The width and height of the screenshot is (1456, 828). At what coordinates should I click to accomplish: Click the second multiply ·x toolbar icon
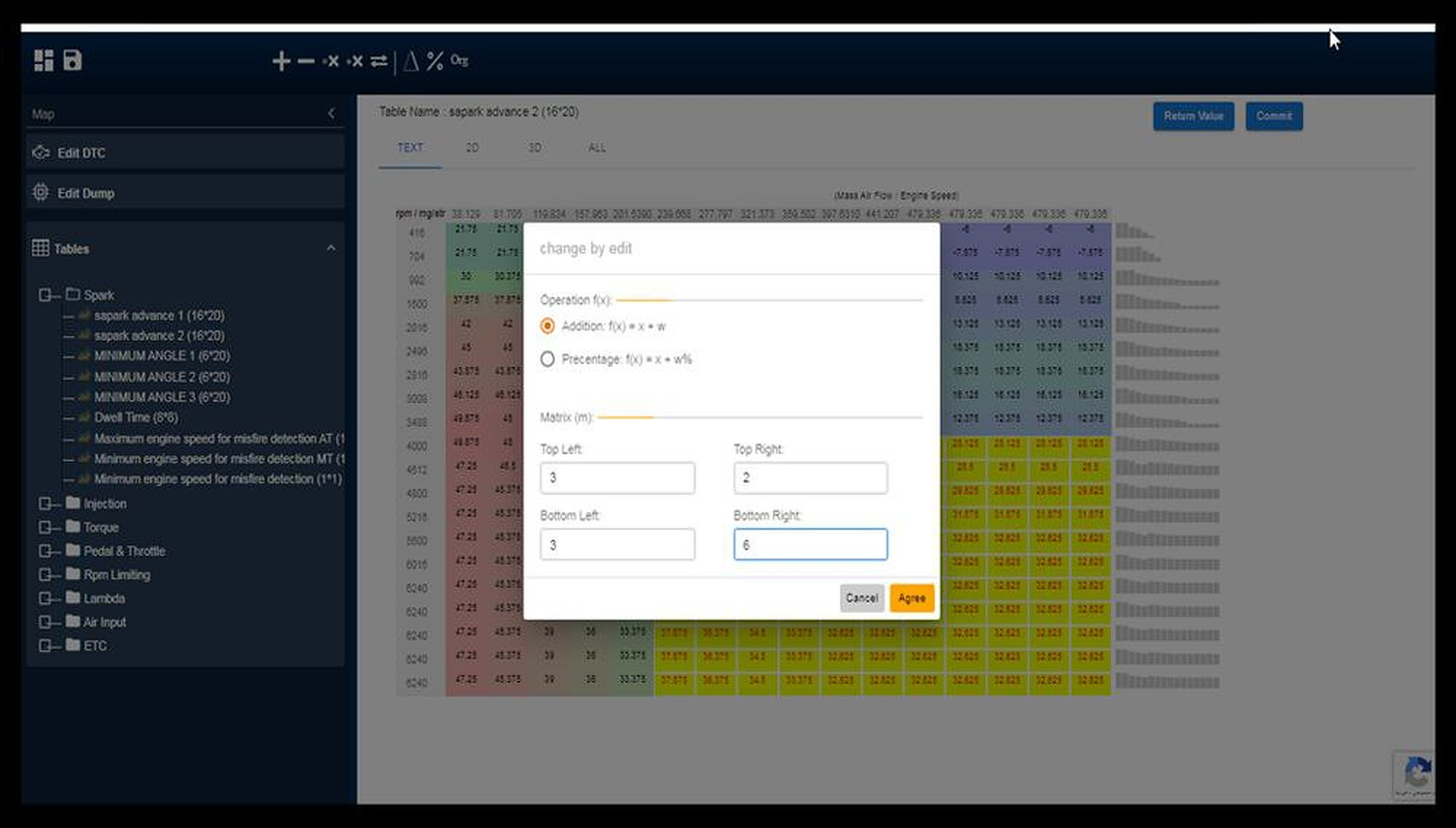[355, 61]
